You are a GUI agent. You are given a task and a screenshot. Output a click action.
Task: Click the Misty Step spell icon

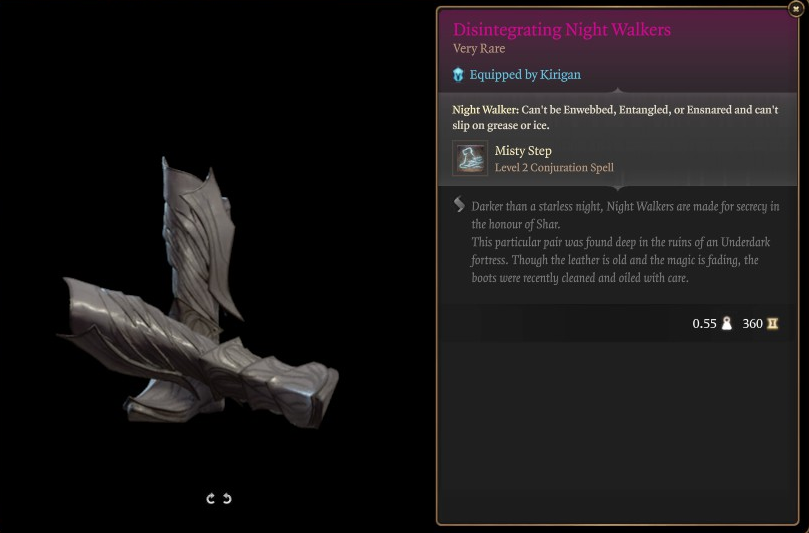point(470,158)
